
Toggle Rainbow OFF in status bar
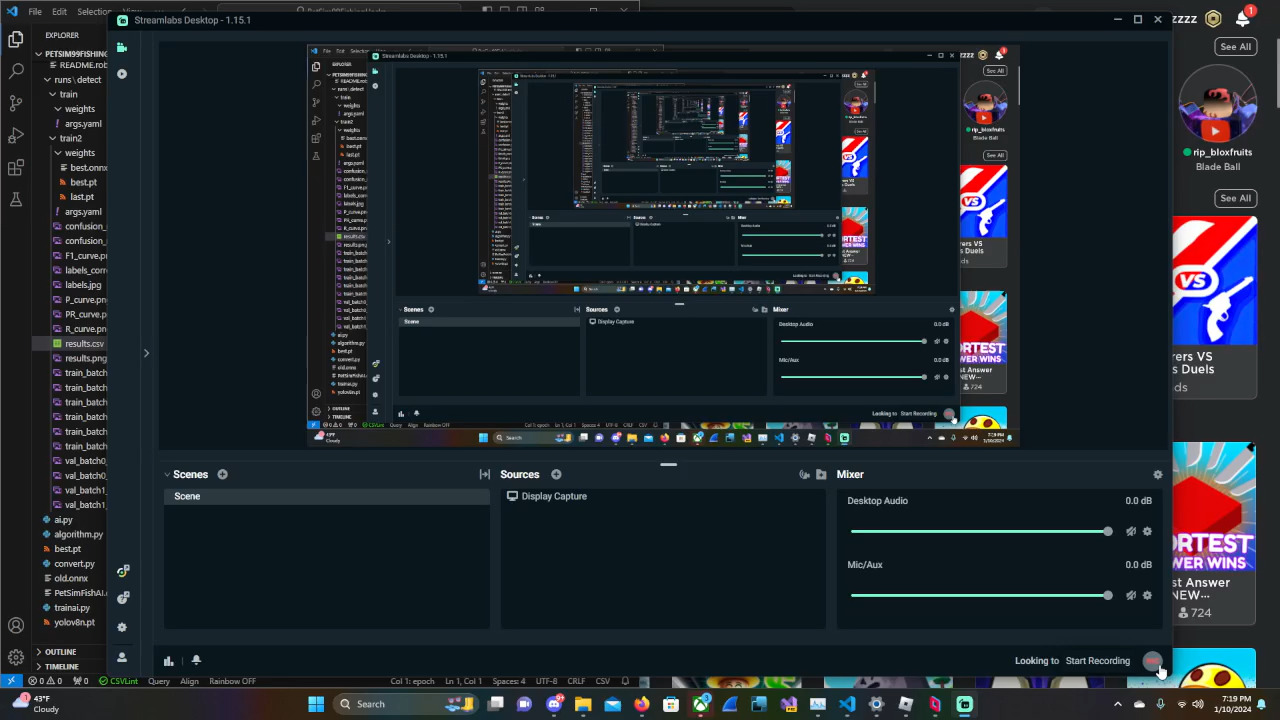point(232,681)
